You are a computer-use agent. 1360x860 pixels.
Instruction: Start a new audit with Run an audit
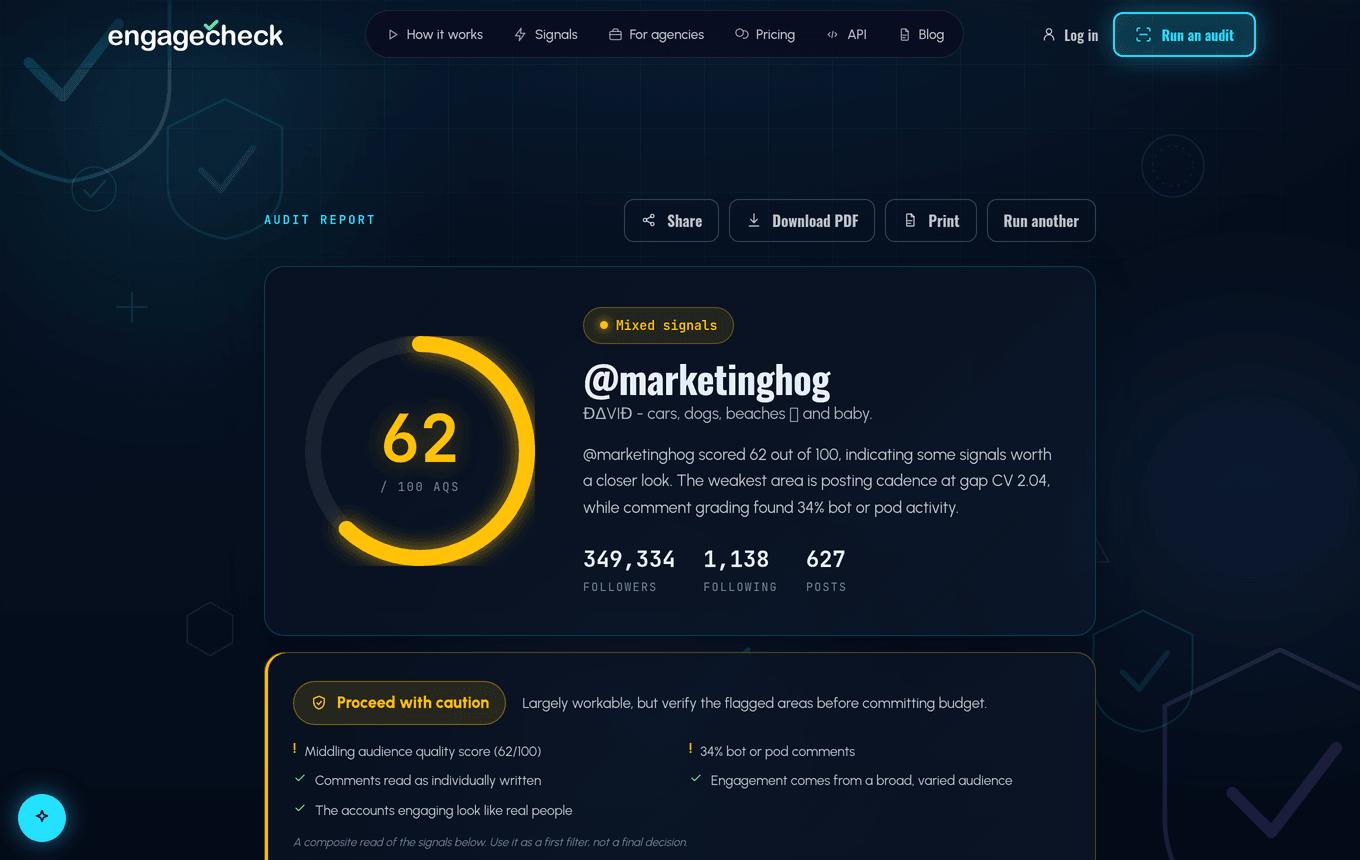[1184, 35]
